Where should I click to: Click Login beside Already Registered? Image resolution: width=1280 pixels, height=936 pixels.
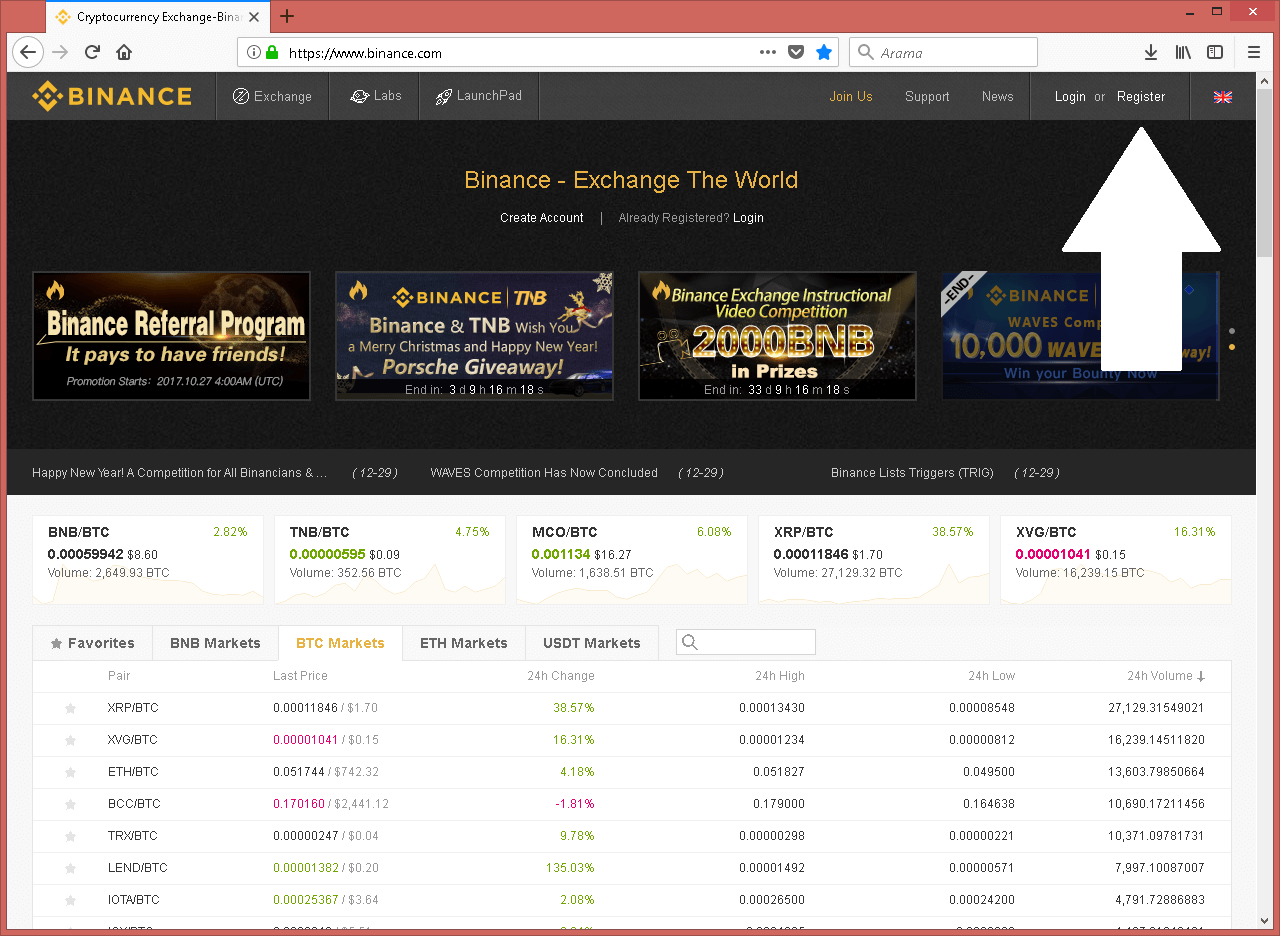pos(748,218)
